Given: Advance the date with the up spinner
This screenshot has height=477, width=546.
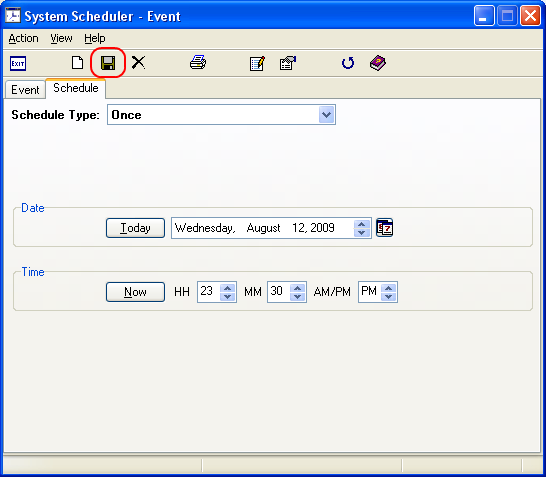Looking at the screenshot, I should 361,224.
